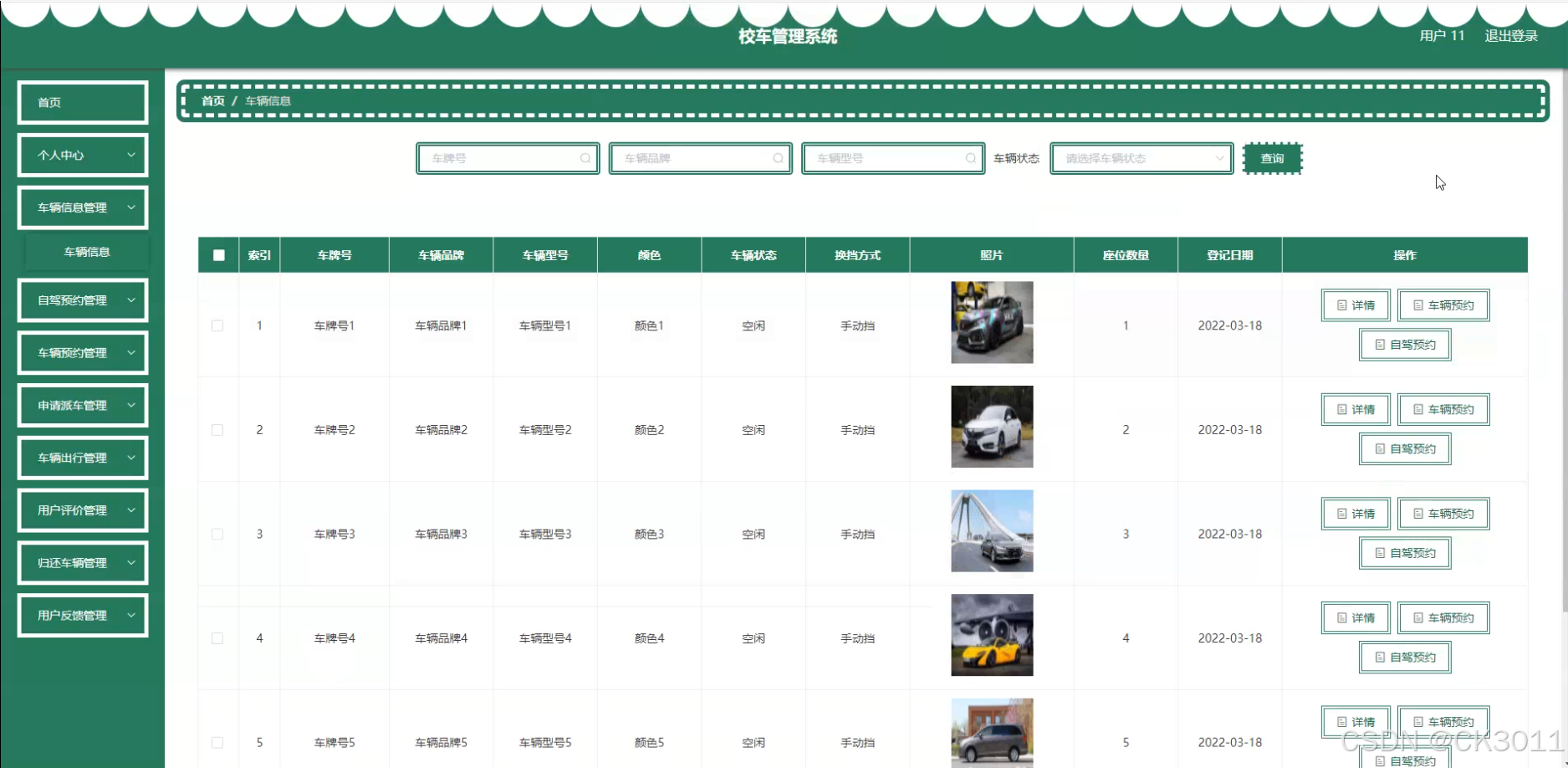Expand the 个人中心 sidebar menu

[x=82, y=155]
